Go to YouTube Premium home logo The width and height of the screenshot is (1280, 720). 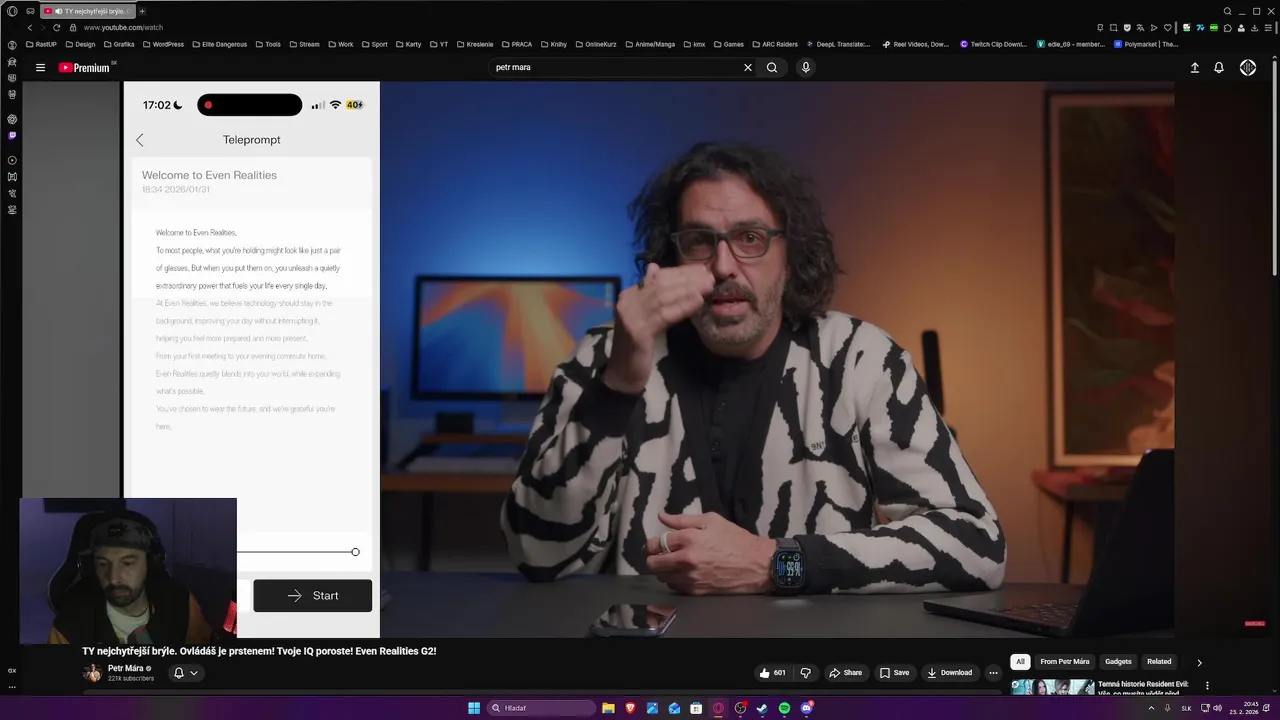tap(84, 68)
